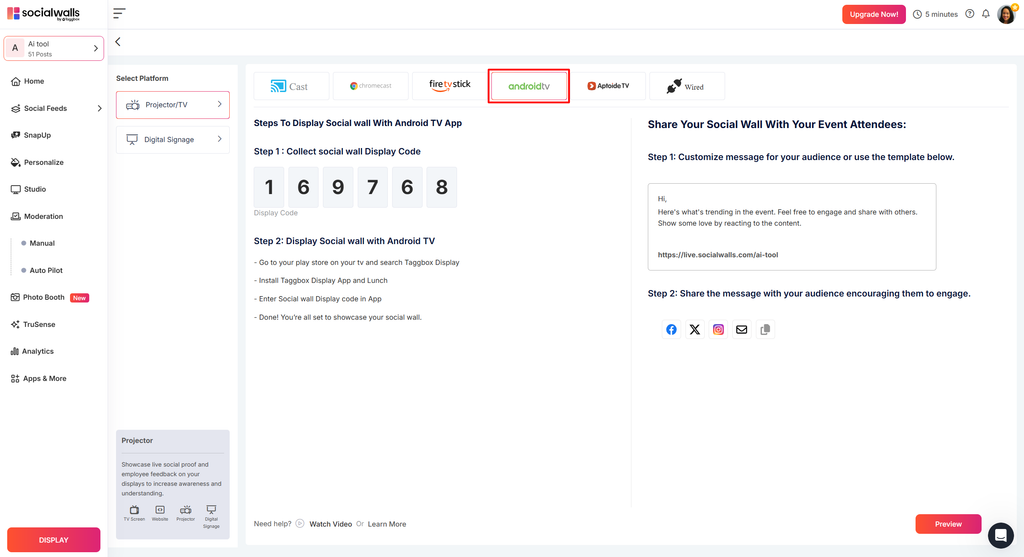Open Analytics in the sidebar

[x=32, y=351]
